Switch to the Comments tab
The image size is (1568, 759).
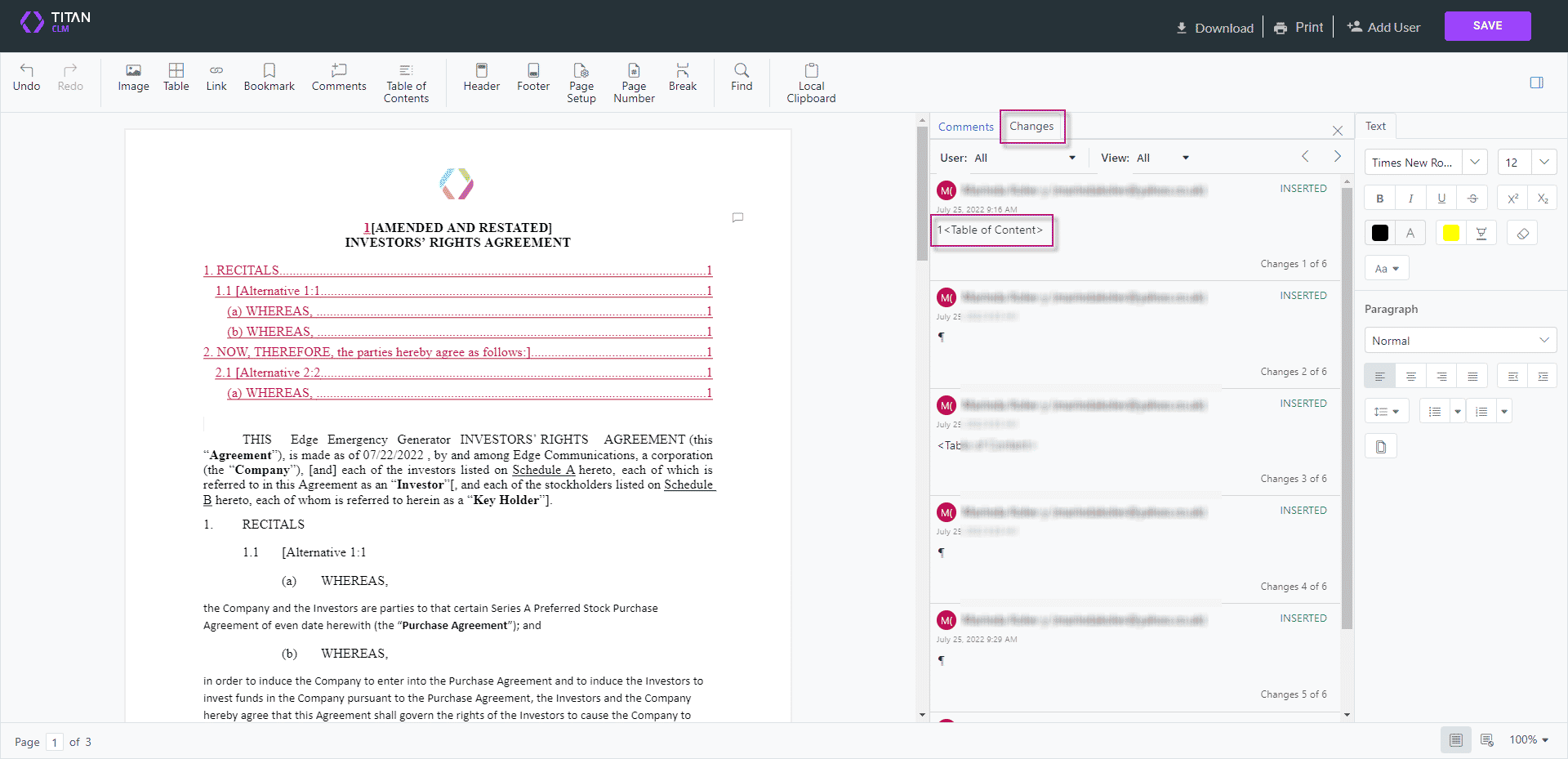pyautogui.click(x=965, y=126)
